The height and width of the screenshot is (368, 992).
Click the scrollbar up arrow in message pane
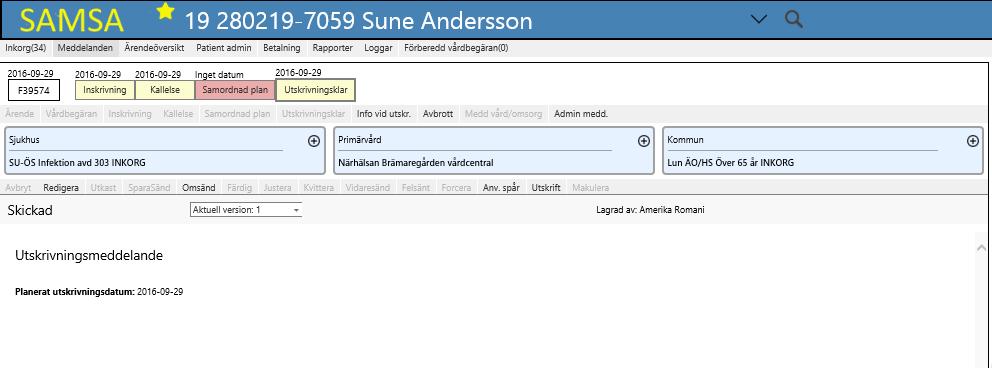[x=981, y=247]
